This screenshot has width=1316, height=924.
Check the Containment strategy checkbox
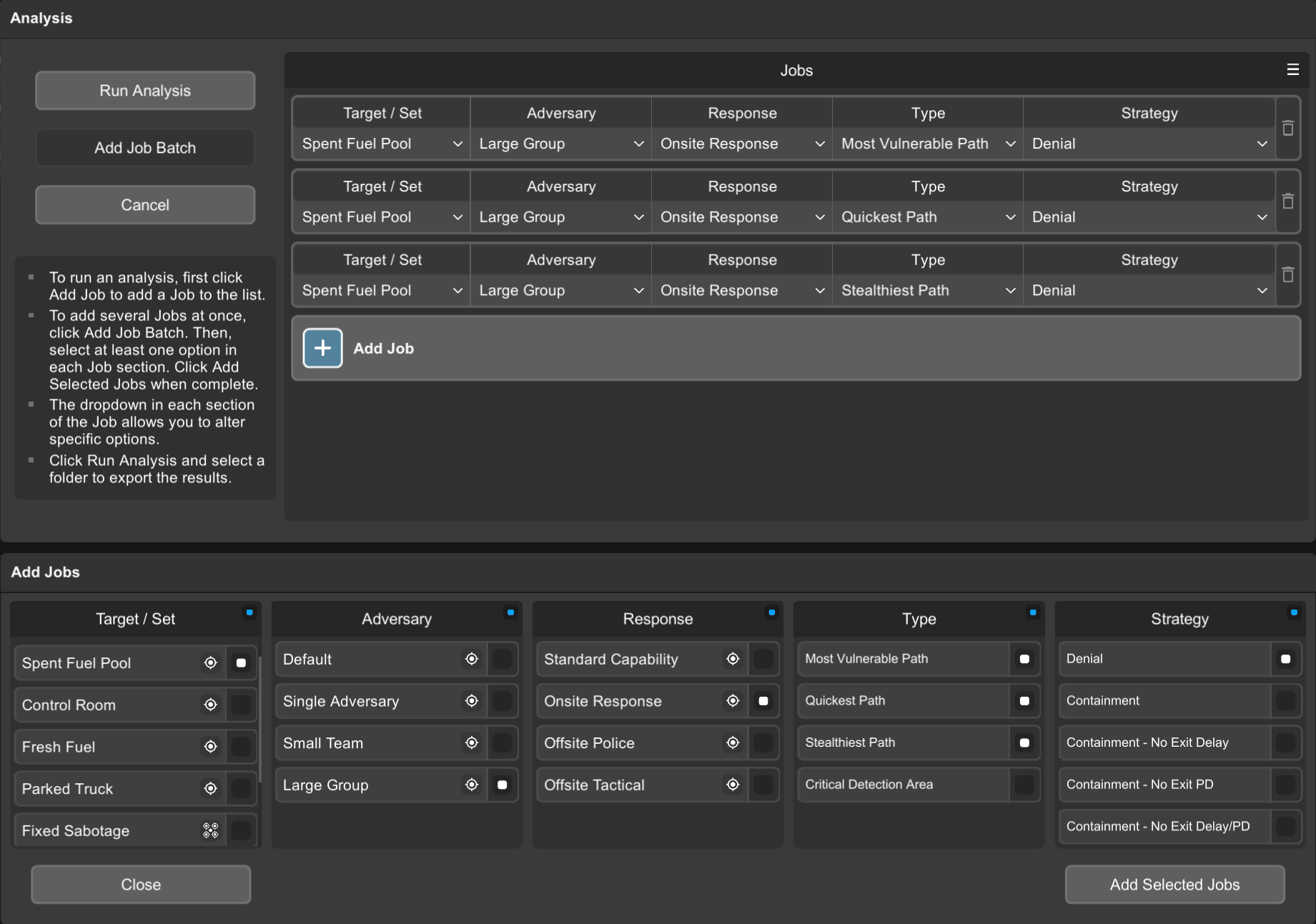pyautogui.click(x=1286, y=701)
